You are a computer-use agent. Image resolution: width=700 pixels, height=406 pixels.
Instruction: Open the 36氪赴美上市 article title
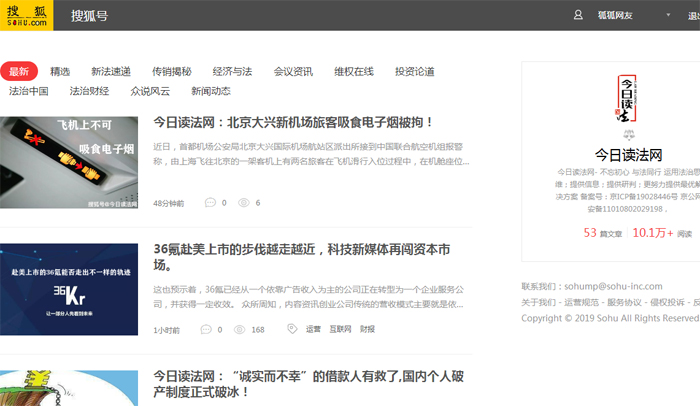tap(302, 257)
